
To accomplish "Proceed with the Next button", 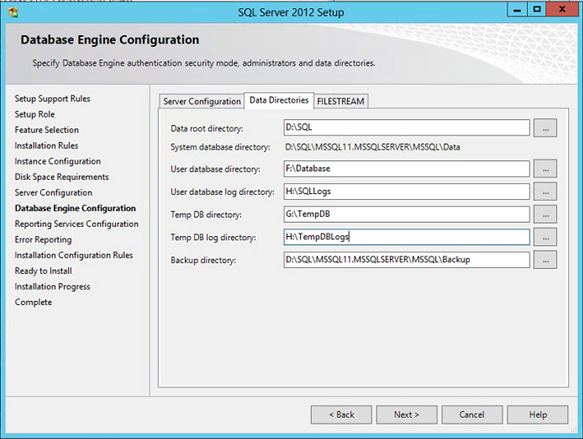I will coord(406,414).
